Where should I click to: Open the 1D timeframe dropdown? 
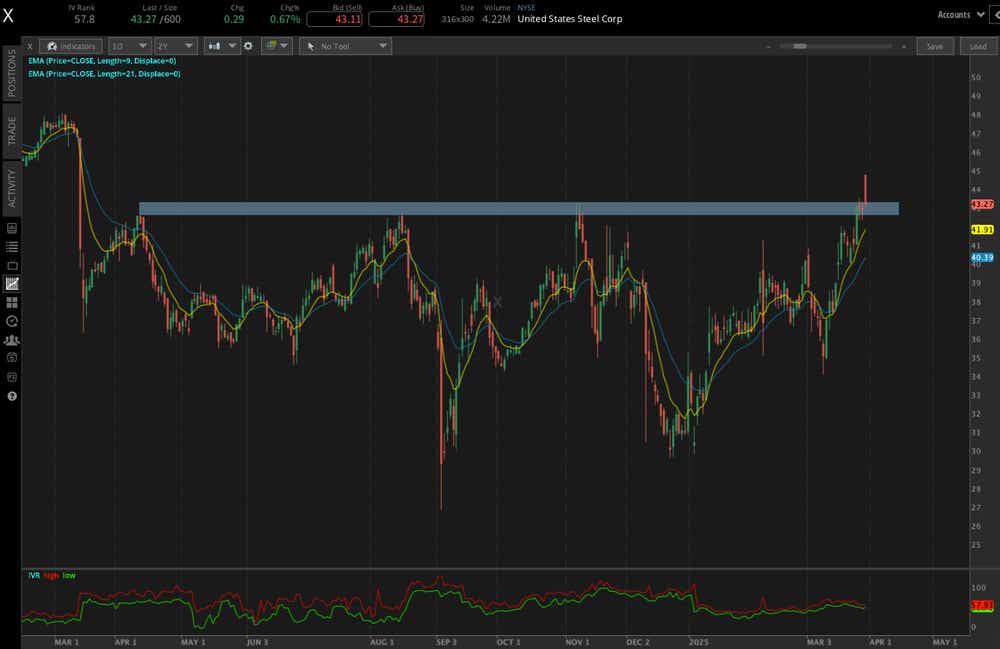pos(129,46)
